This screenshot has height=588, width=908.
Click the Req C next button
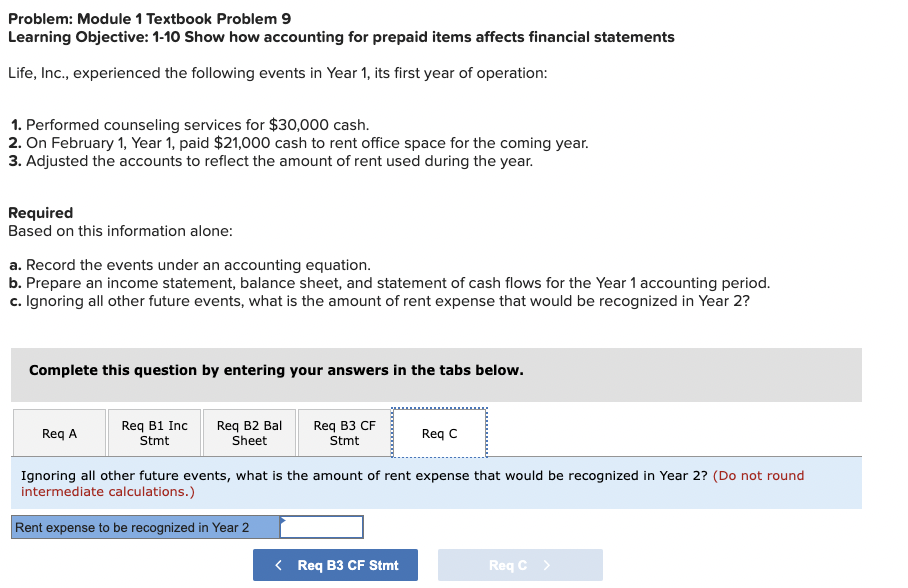(520, 564)
